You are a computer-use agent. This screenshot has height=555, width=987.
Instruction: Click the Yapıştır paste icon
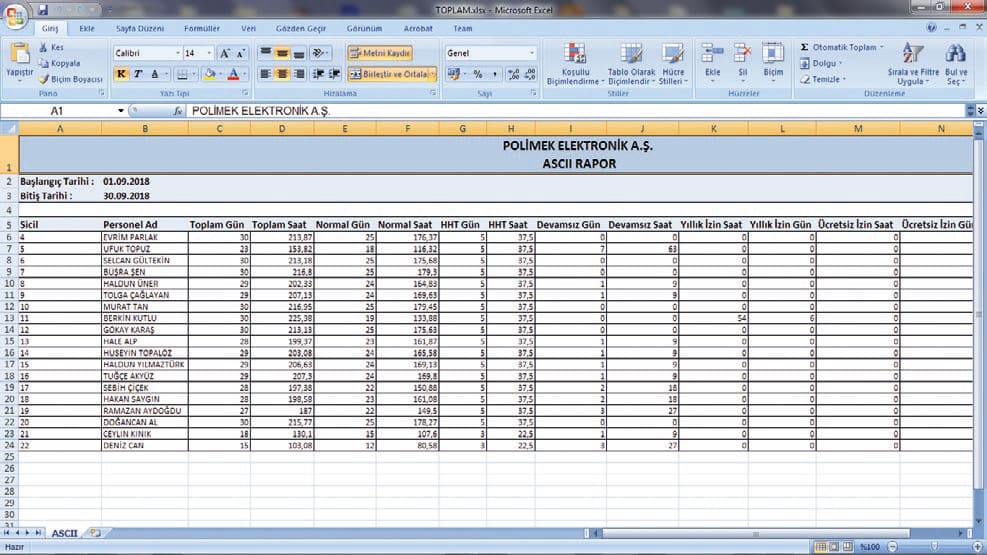[20, 55]
